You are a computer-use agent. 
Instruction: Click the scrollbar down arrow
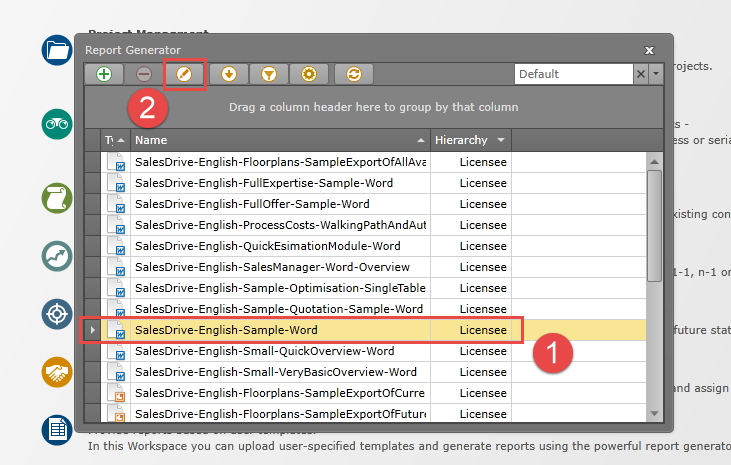[654, 413]
